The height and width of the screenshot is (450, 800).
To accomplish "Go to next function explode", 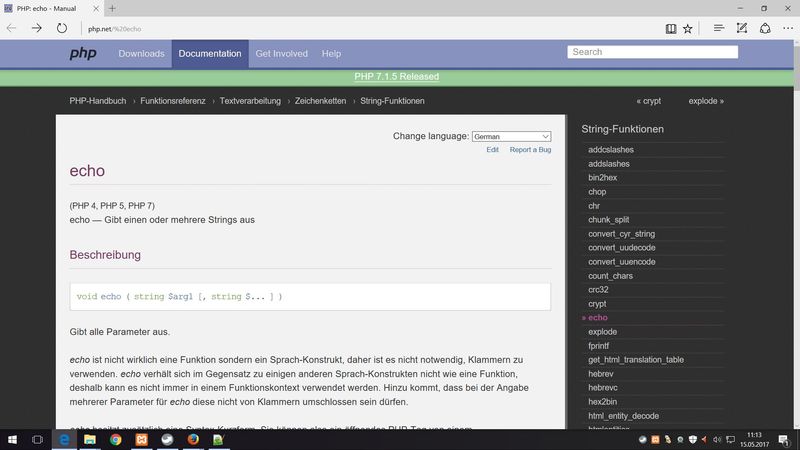I will coord(706,101).
